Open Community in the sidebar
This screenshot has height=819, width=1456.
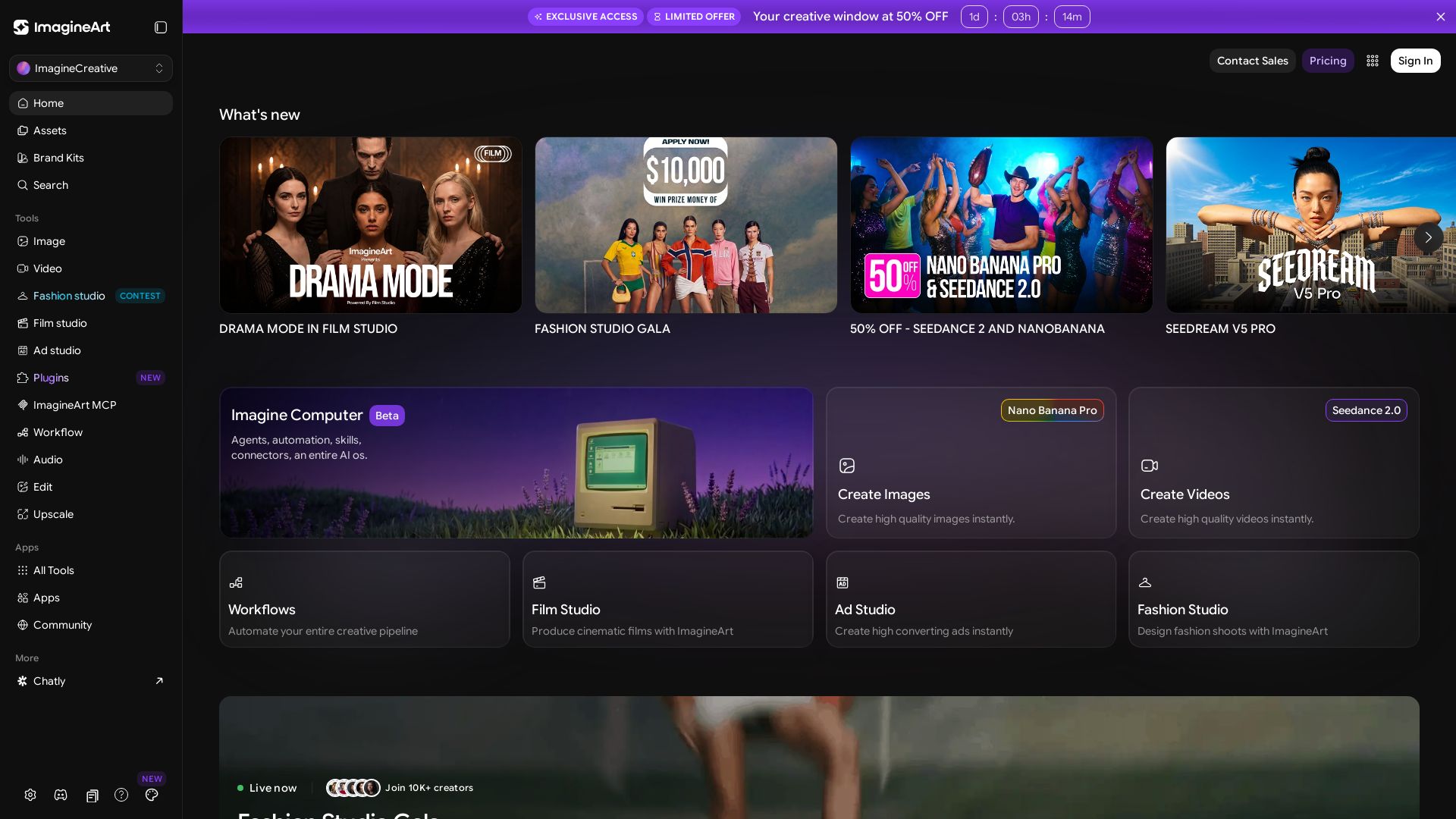point(91,625)
